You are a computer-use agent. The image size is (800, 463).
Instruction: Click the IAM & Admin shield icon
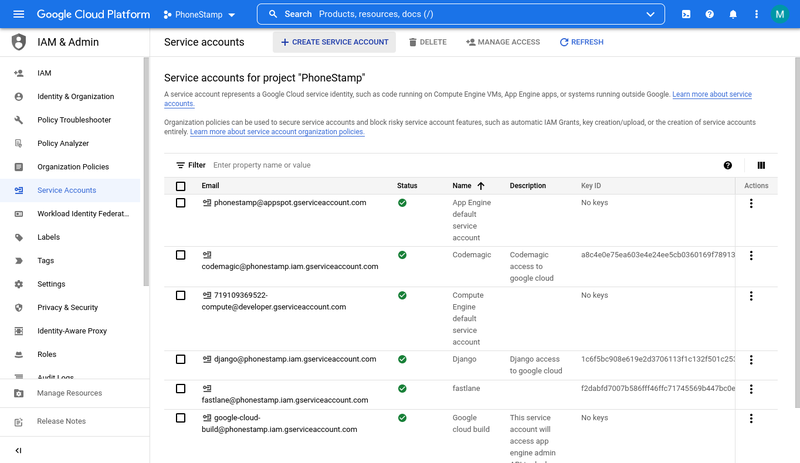click(x=19, y=42)
